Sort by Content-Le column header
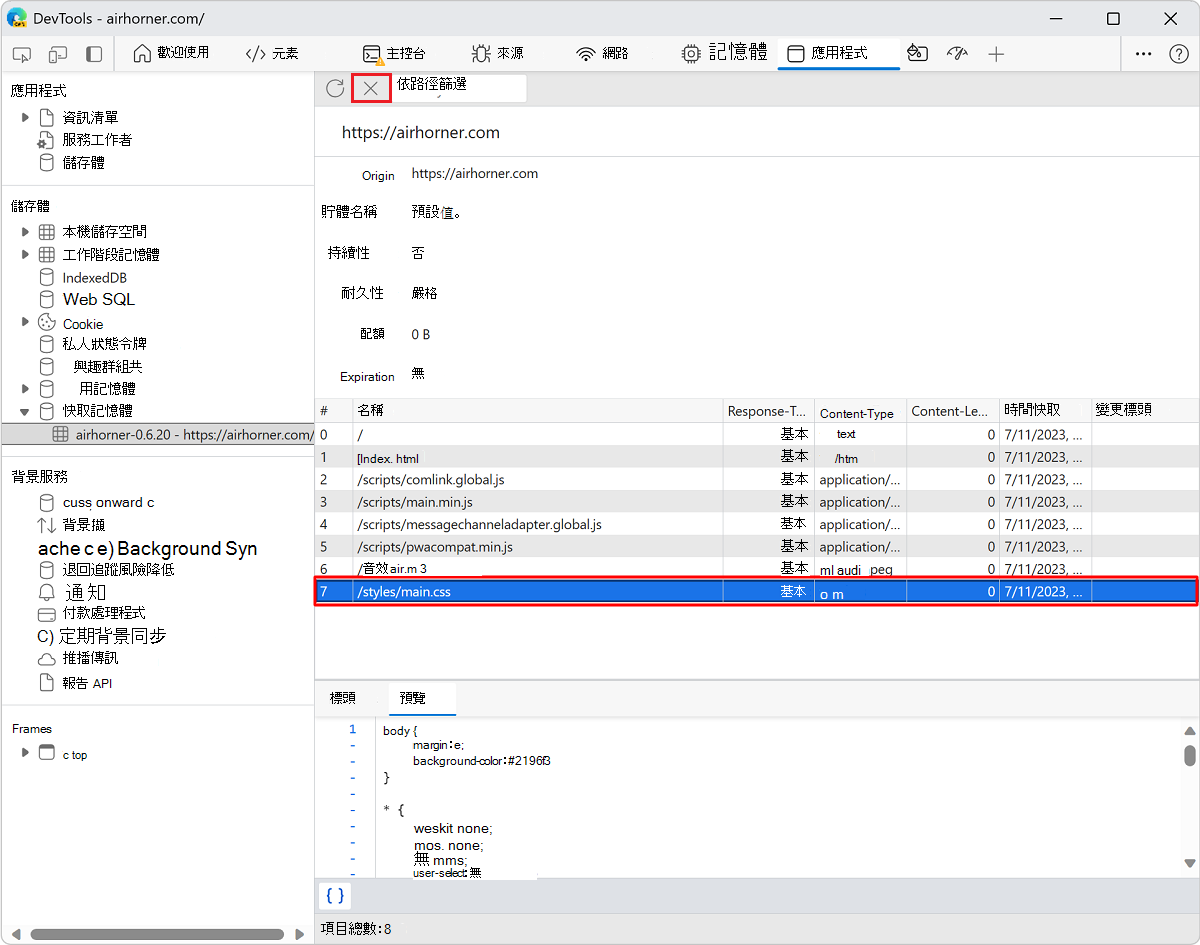1200x945 pixels. [x=952, y=411]
